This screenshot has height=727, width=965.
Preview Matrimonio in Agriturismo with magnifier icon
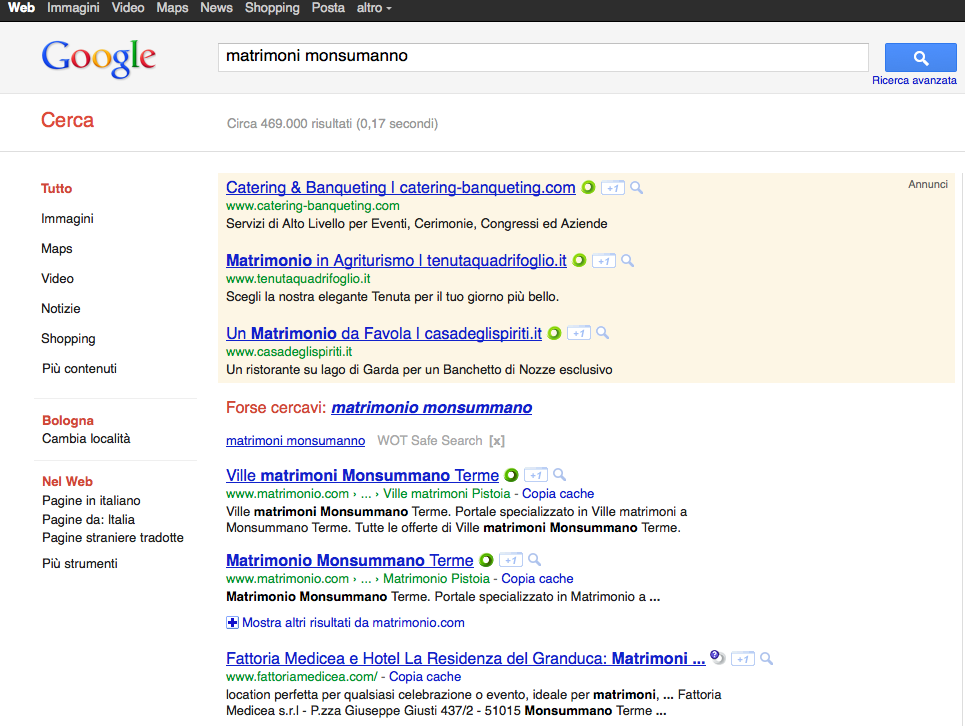point(627,261)
